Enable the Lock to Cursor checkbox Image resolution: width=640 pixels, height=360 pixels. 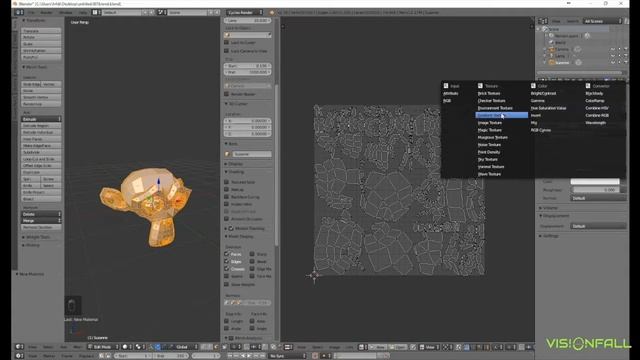[227, 42]
